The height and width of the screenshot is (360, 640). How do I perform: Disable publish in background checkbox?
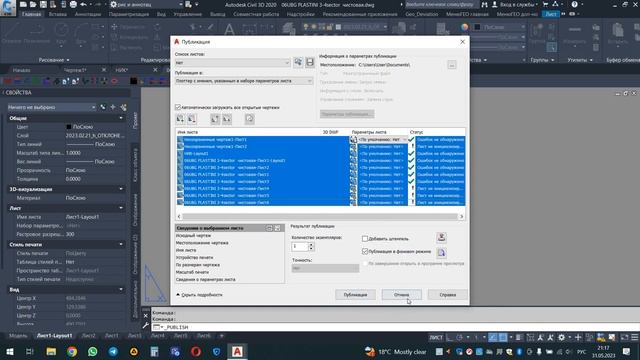pyautogui.click(x=365, y=251)
